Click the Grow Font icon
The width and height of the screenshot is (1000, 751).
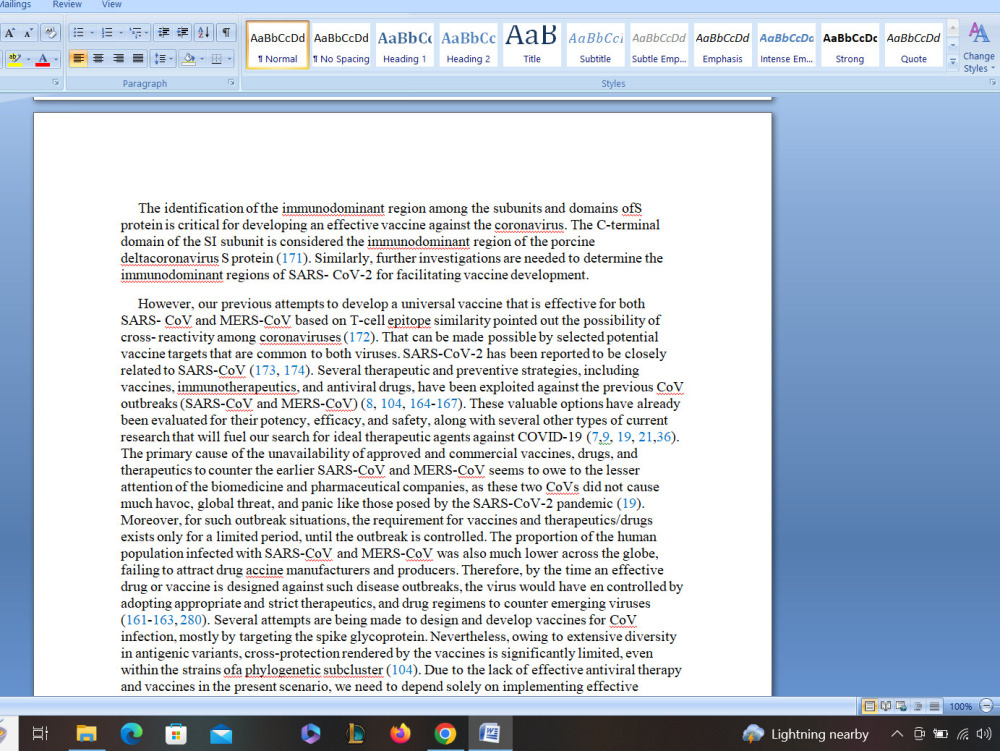pos(10,33)
